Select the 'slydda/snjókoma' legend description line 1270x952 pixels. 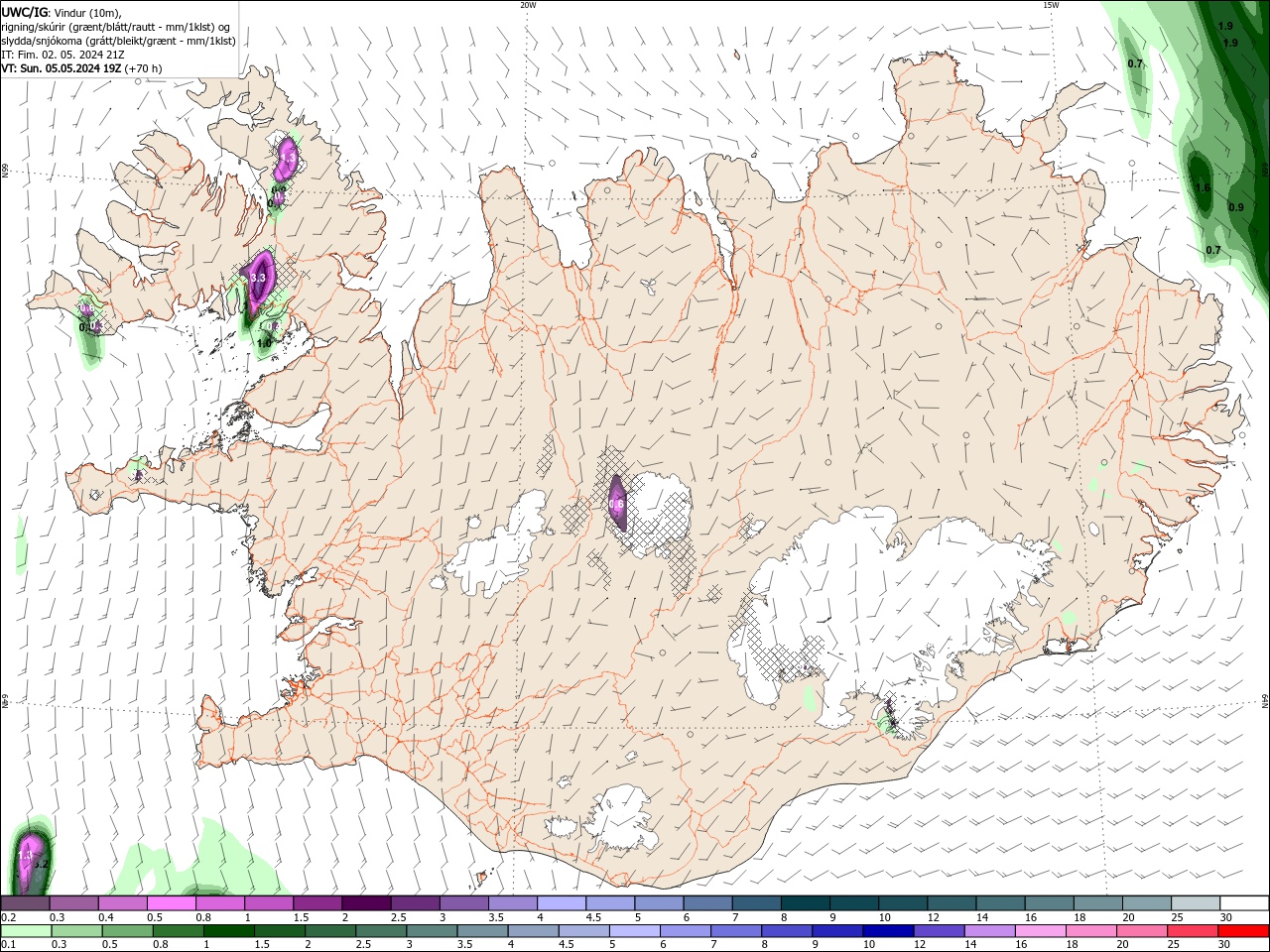[119, 41]
